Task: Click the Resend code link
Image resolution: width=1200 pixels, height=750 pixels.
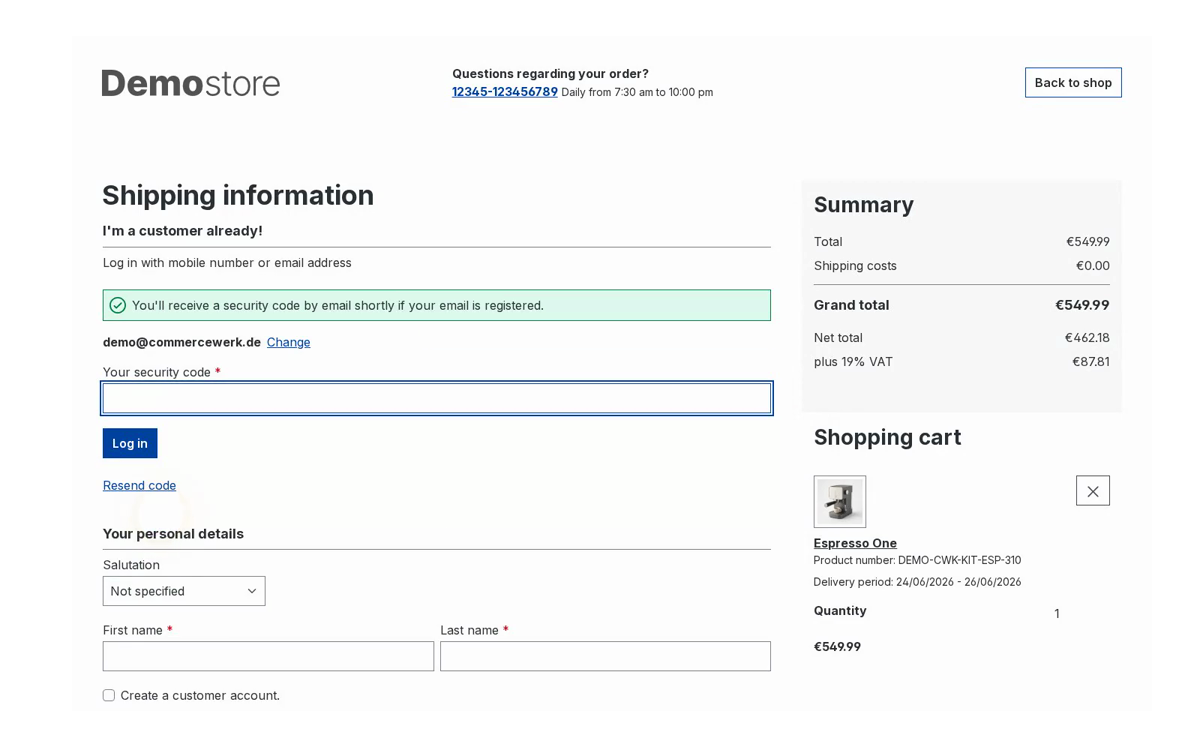Action: [x=139, y=485]
